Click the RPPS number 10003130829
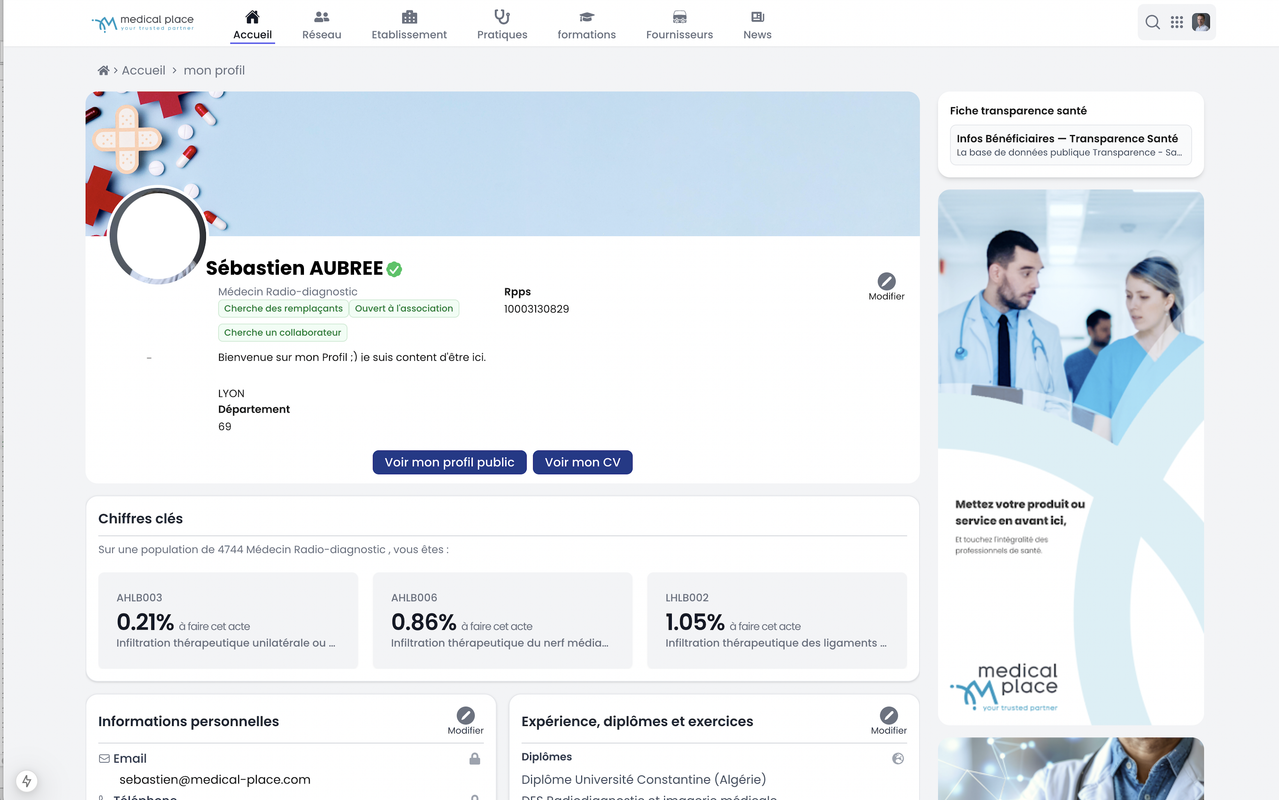The width and height of the screenshot is (1279, 800). [536, 309]
